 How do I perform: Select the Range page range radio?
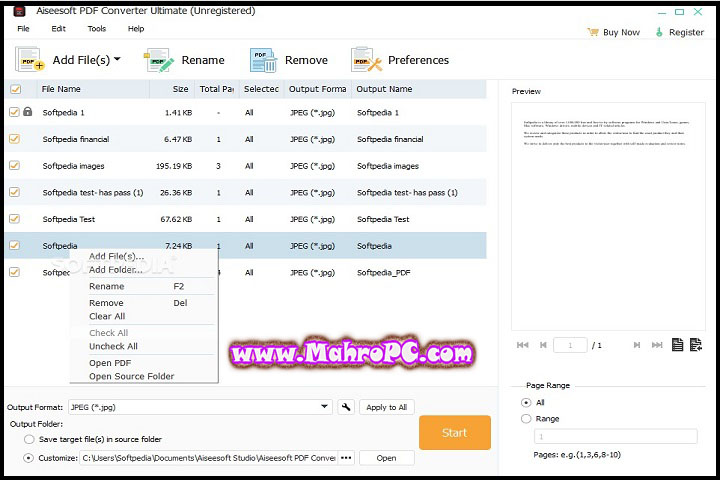click(526, 418)
